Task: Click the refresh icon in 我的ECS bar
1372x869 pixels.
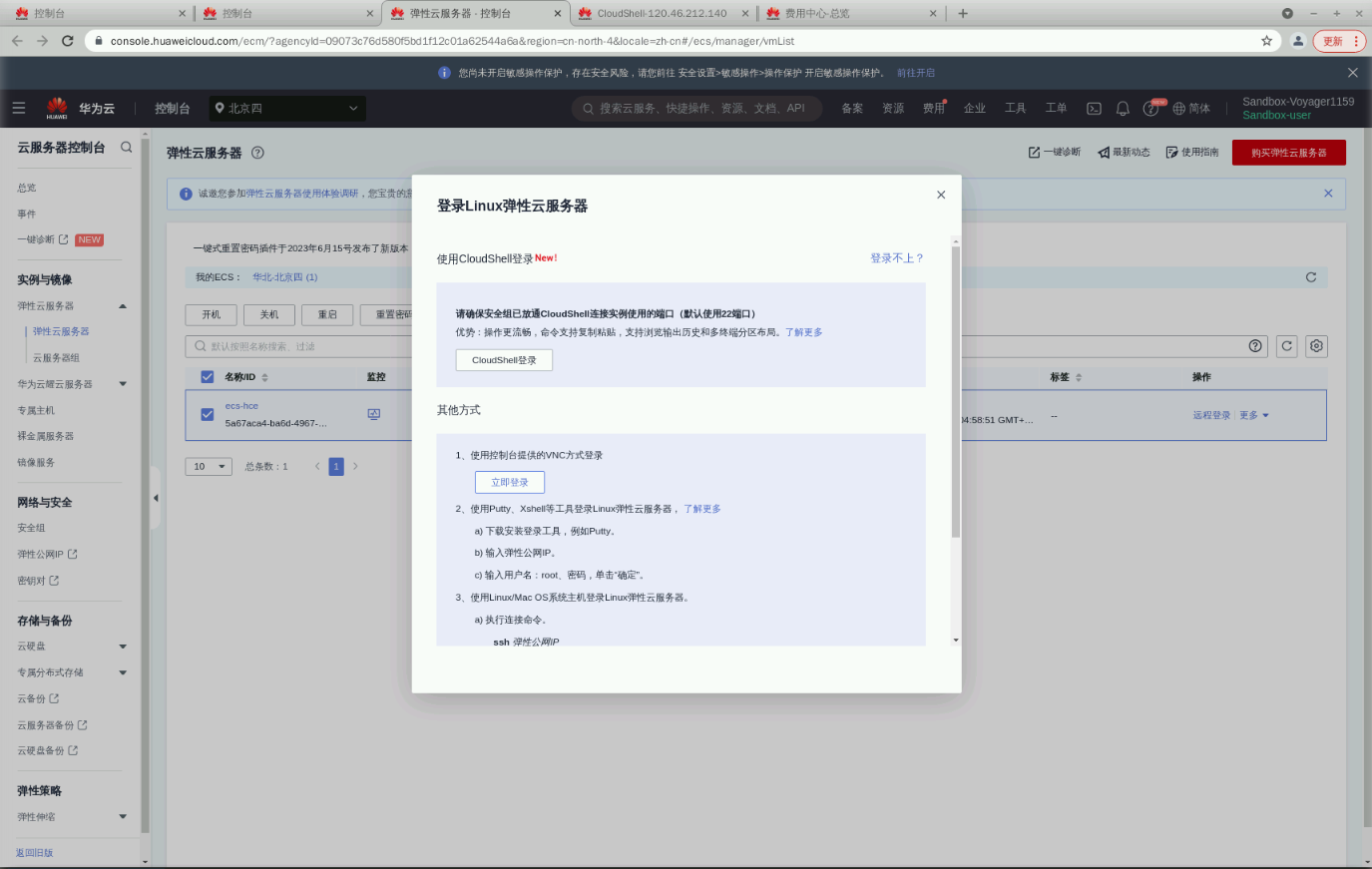Action: tap(1311, 277)
